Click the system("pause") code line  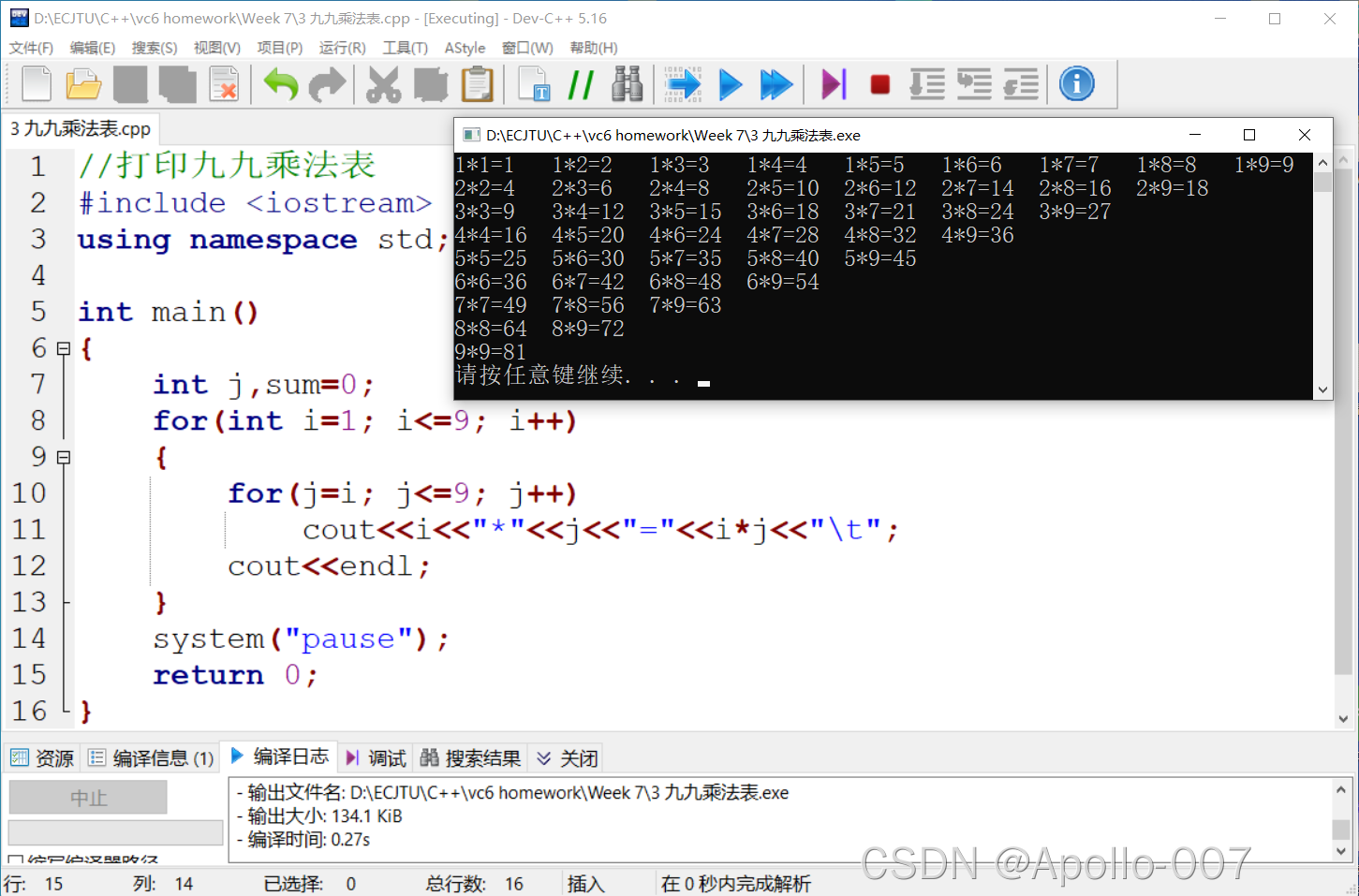[302, 639]
